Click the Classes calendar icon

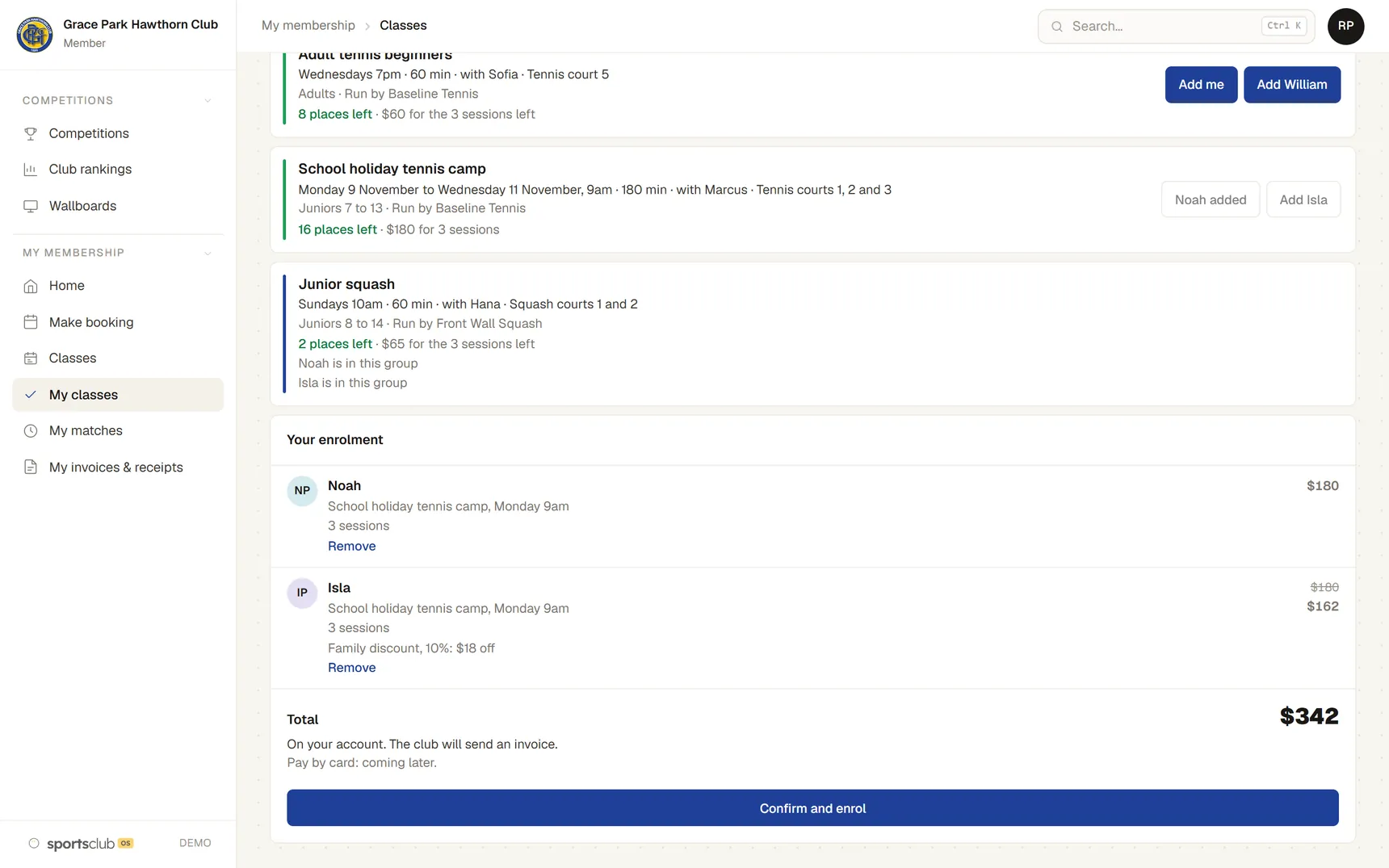(31, 358)
